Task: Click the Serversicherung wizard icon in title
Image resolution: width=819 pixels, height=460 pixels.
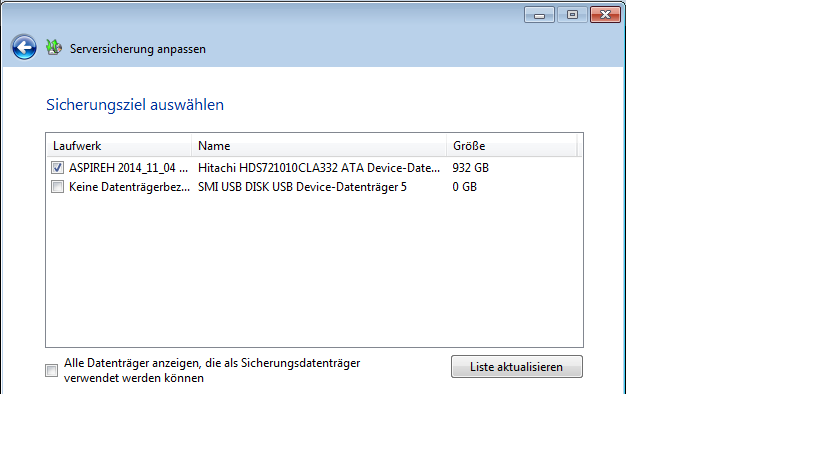Action: [x=53, y=48]
